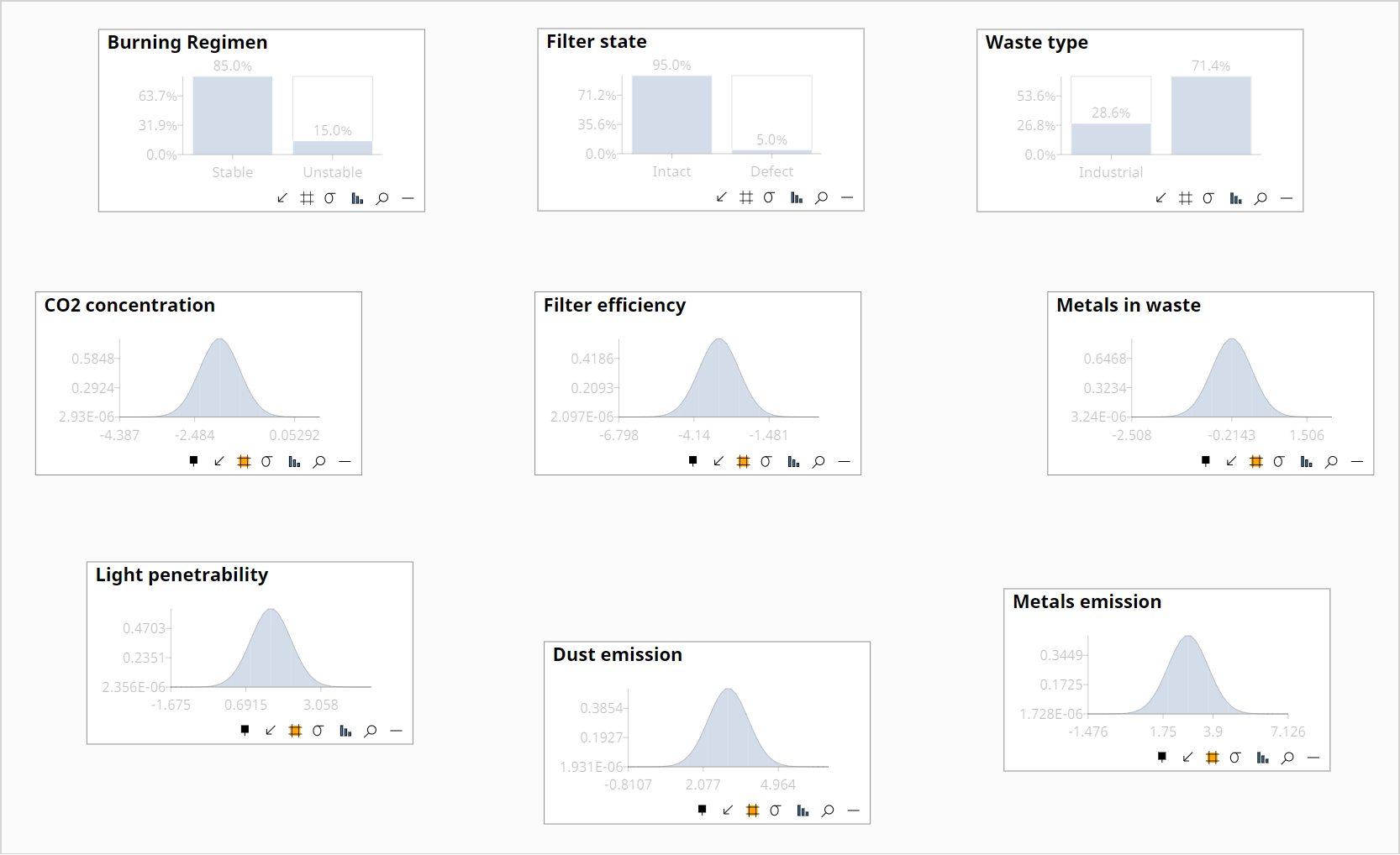Click diagonal arrow icon on Waste type node

point(1161,198)
